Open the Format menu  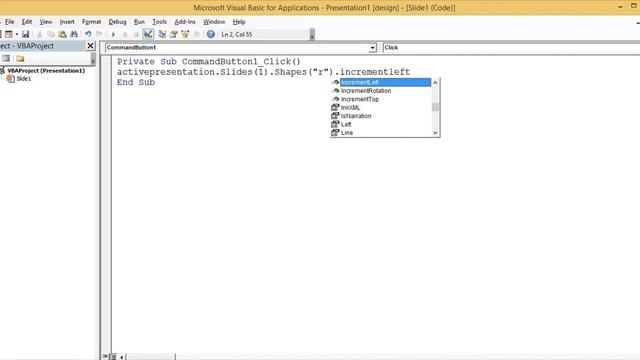[91, 22]
